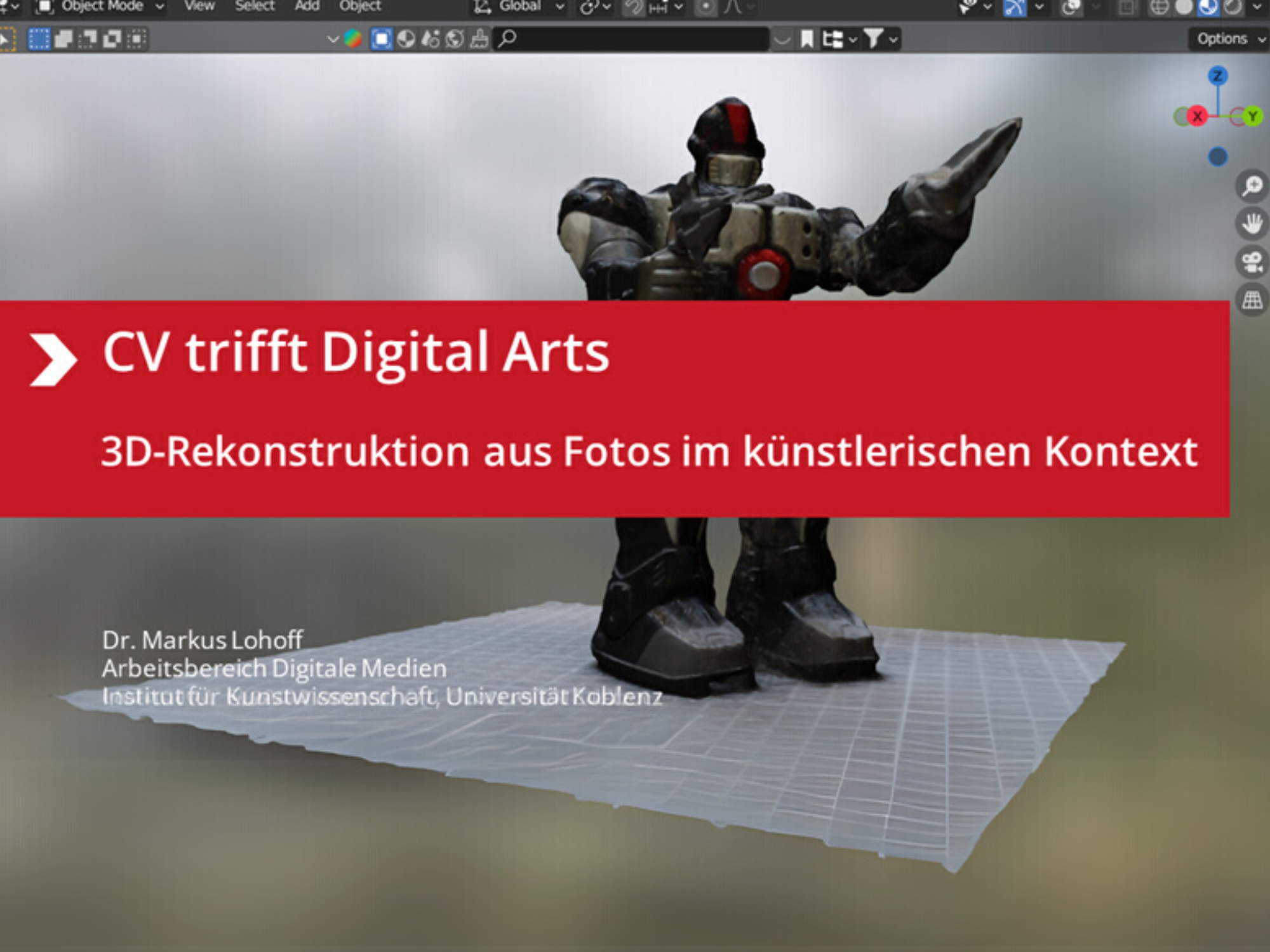Click the half-shaded sphere icon

coord(406,39)
